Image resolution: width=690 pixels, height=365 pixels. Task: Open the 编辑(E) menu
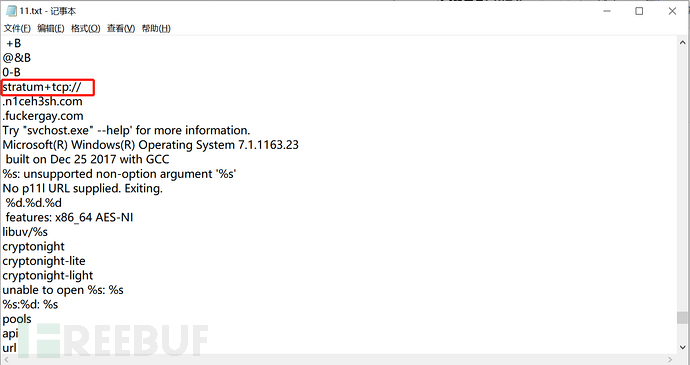pos(51,29)
